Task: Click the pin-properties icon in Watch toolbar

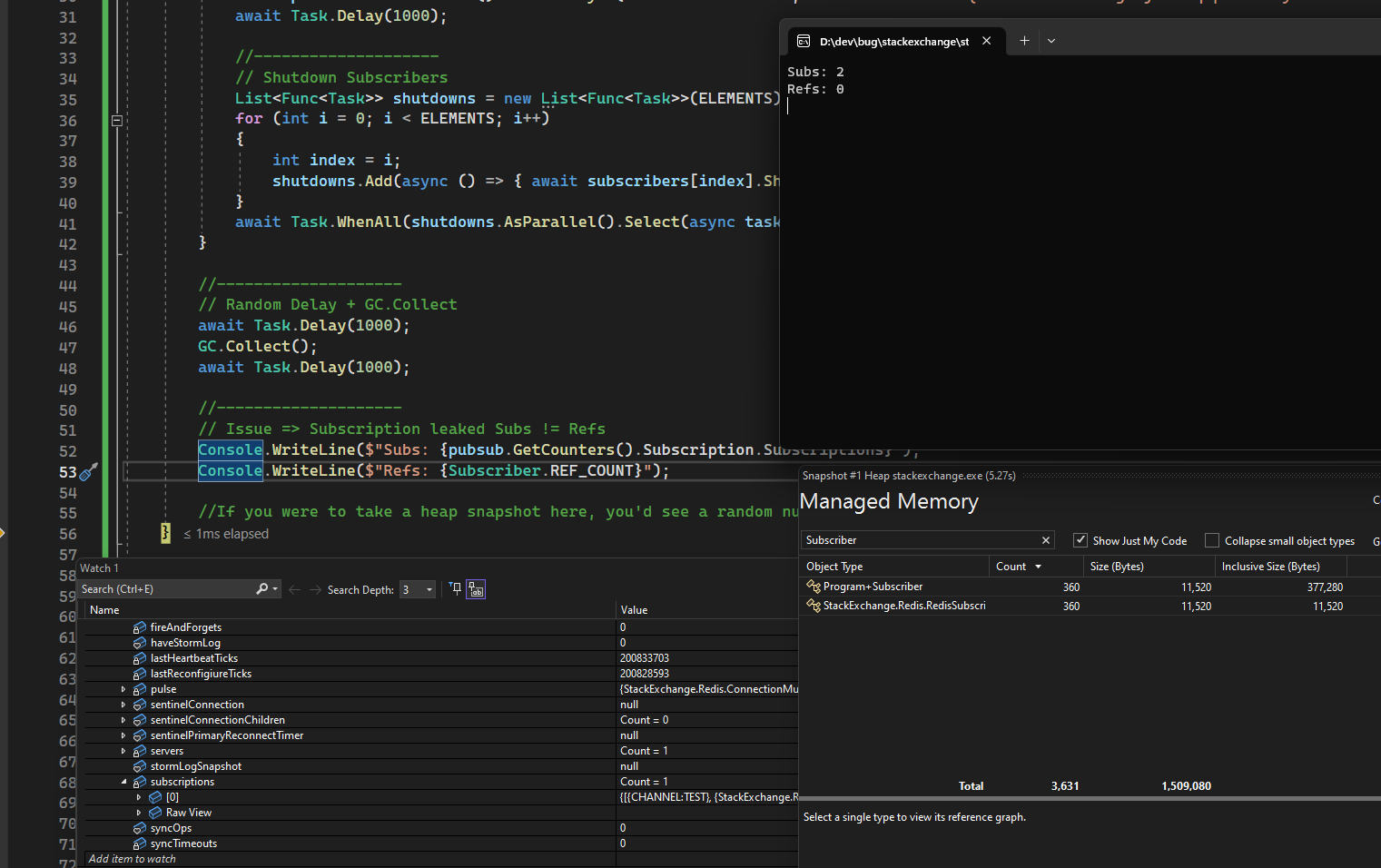Action: click(456, 589)
